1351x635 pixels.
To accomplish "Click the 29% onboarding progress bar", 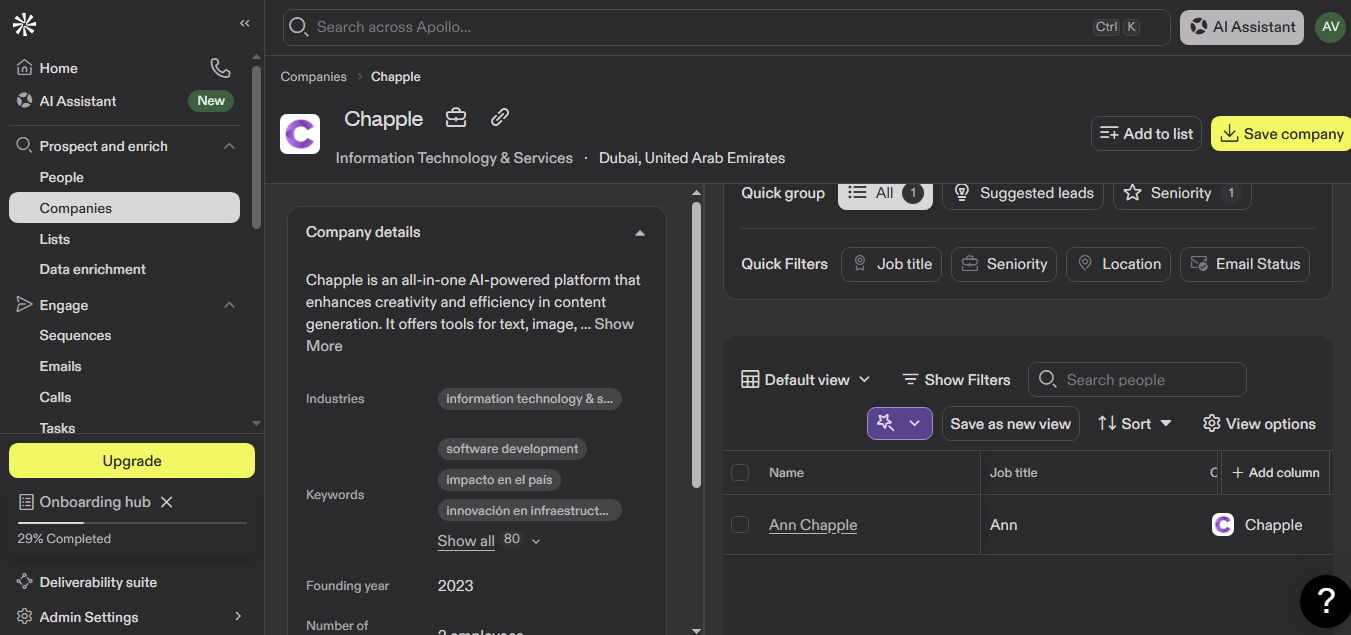I will [132, 522].
